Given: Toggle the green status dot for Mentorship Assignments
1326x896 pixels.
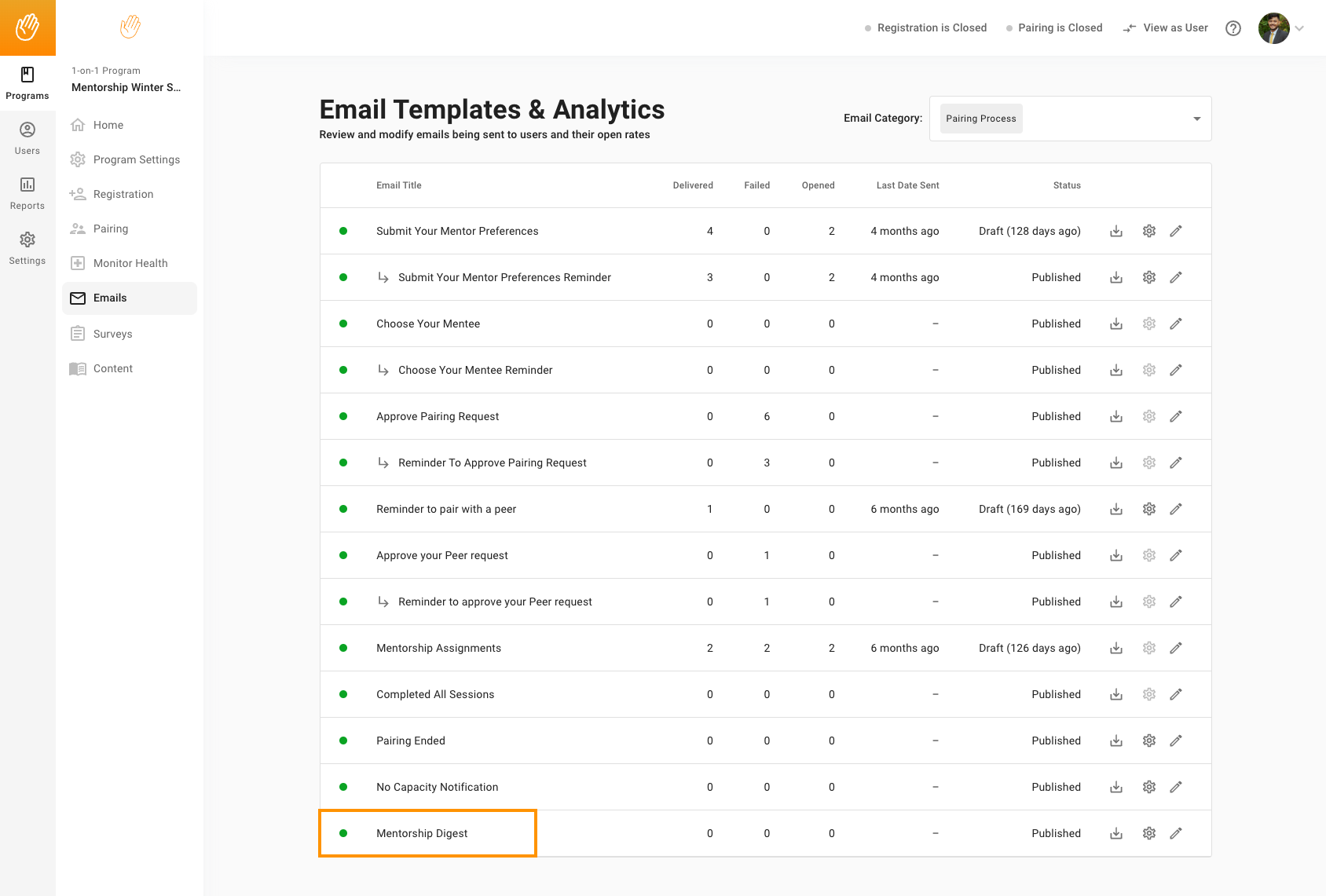Looking at the screenshot, I should pyautogui.click(x=343, y=648).
